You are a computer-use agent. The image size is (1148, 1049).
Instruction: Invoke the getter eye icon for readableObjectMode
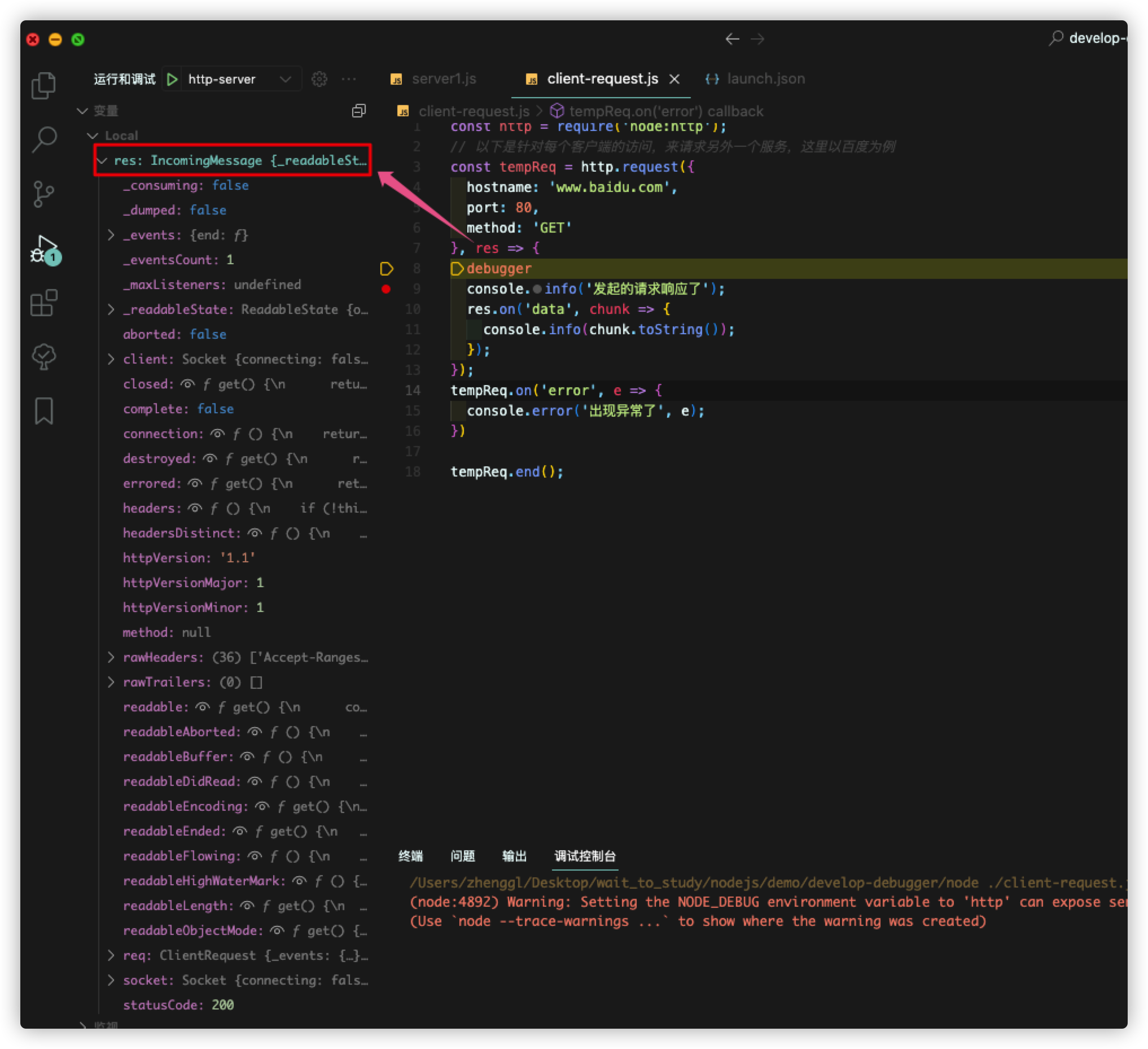[277, 931]
